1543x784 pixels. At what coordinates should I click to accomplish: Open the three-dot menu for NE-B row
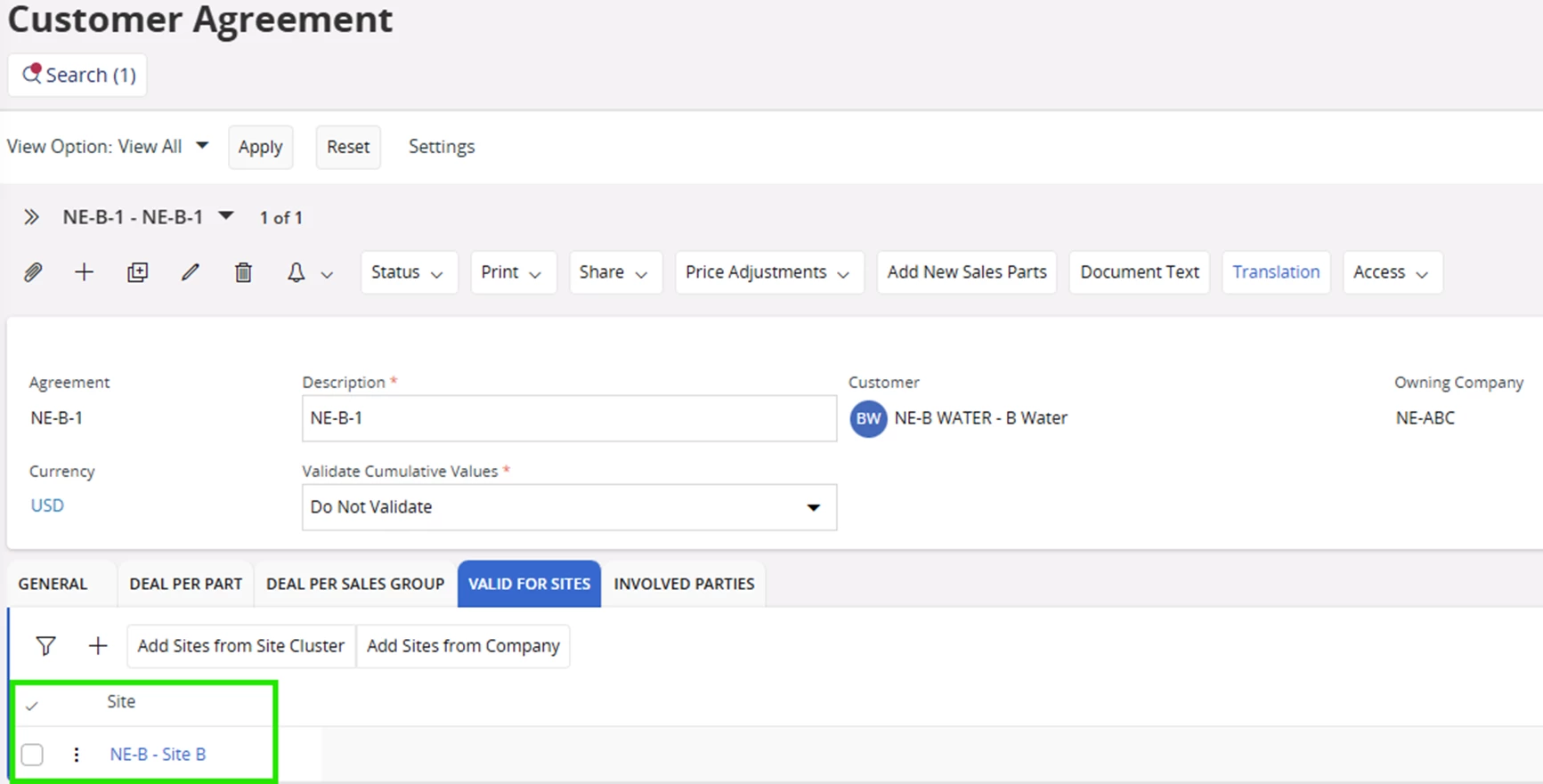77,755
